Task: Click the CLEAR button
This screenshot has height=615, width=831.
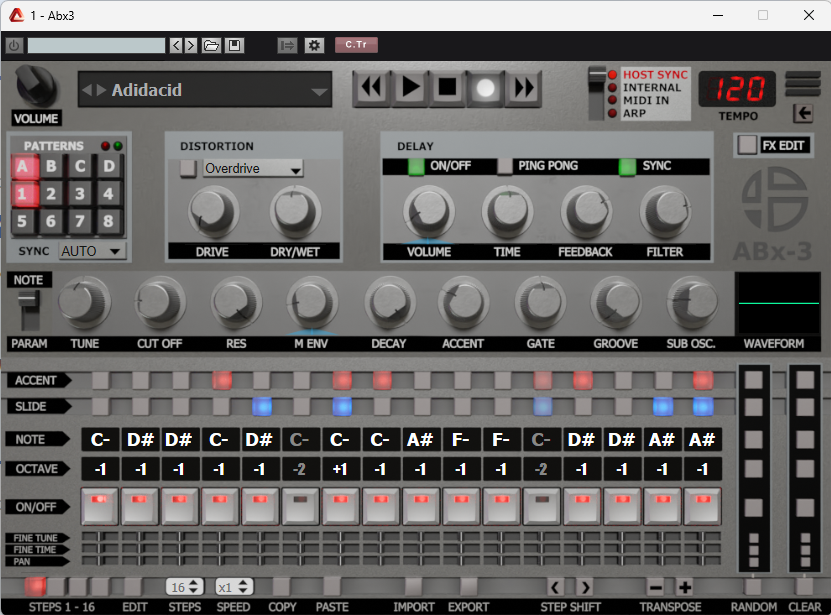Action: click(805, 587)
